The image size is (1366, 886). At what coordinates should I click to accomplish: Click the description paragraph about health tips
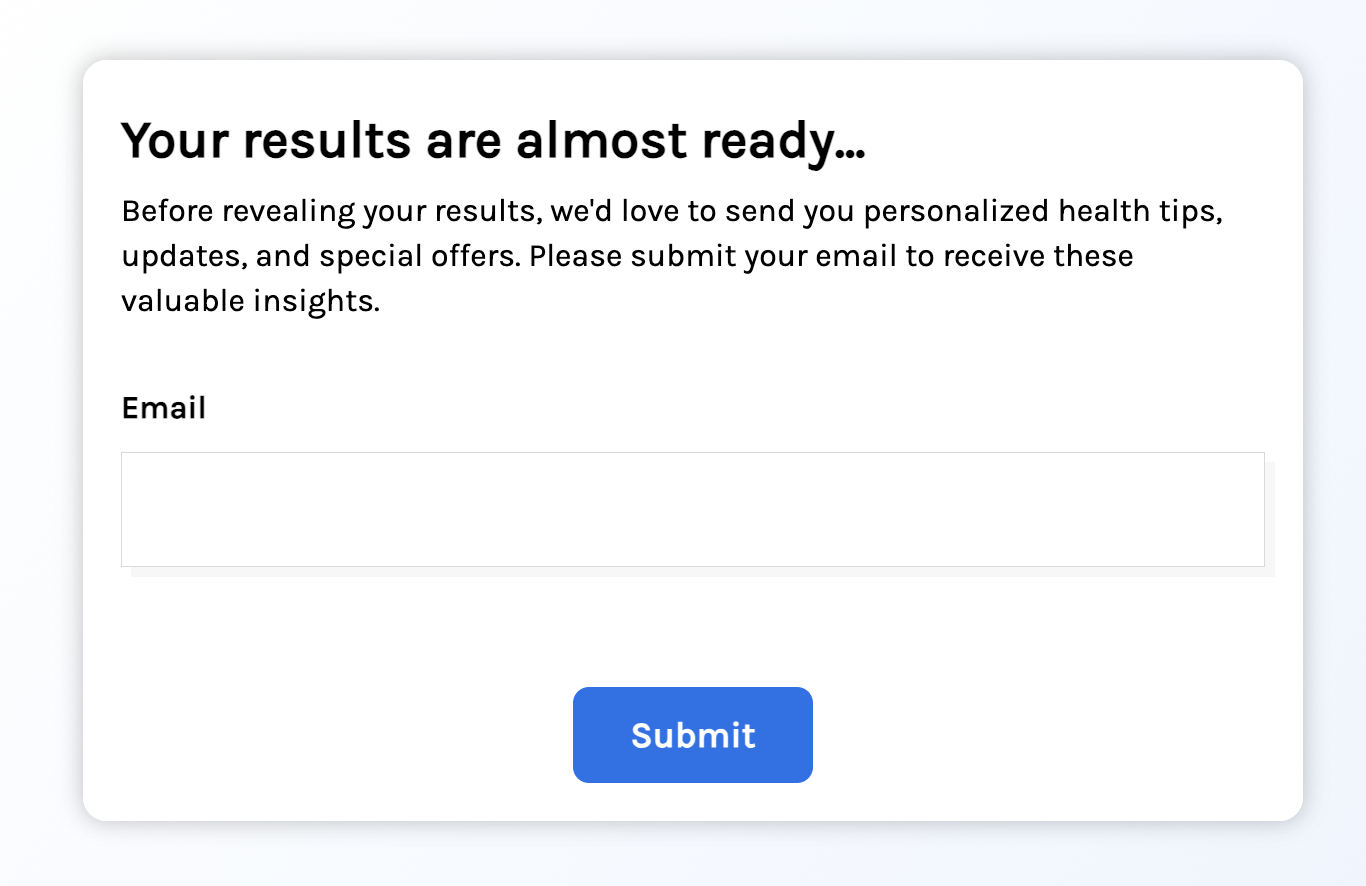[x=670, y=255]
